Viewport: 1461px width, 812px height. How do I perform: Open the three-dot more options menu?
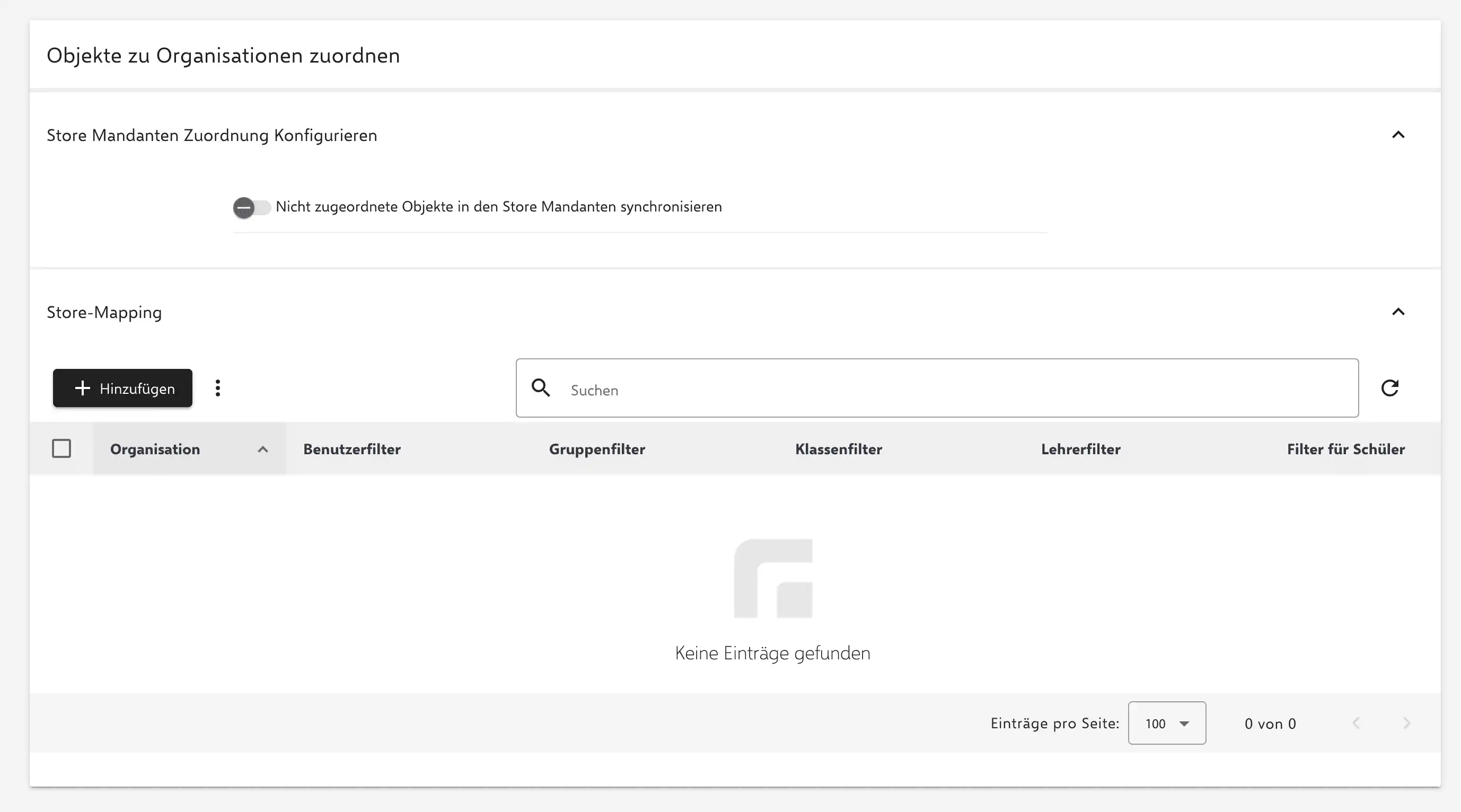218,388
